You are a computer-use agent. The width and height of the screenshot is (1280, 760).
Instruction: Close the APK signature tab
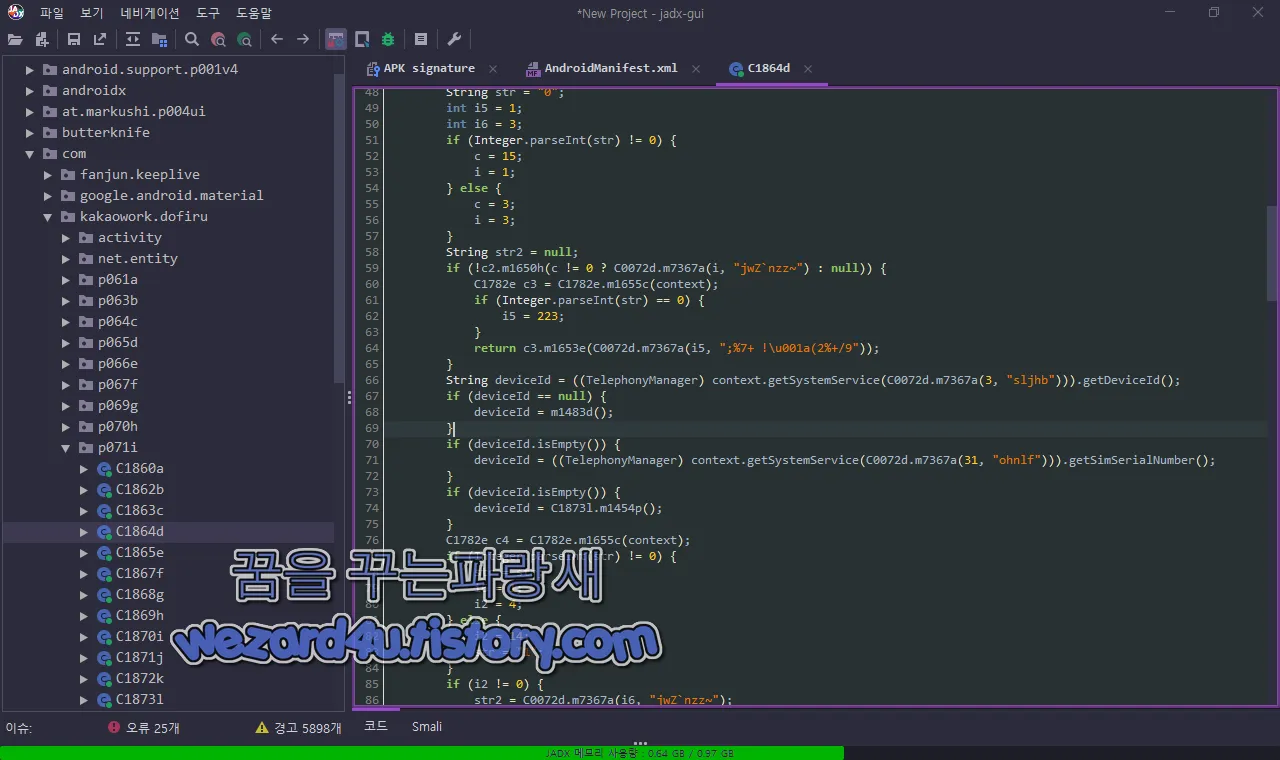493,69
